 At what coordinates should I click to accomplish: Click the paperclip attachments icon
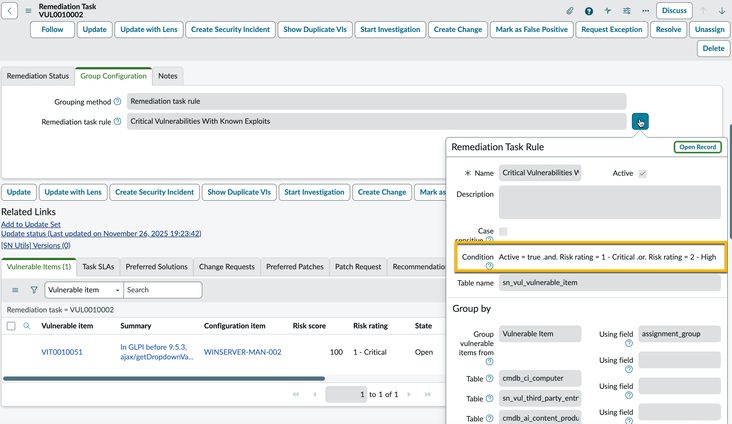tap(570, 11)
